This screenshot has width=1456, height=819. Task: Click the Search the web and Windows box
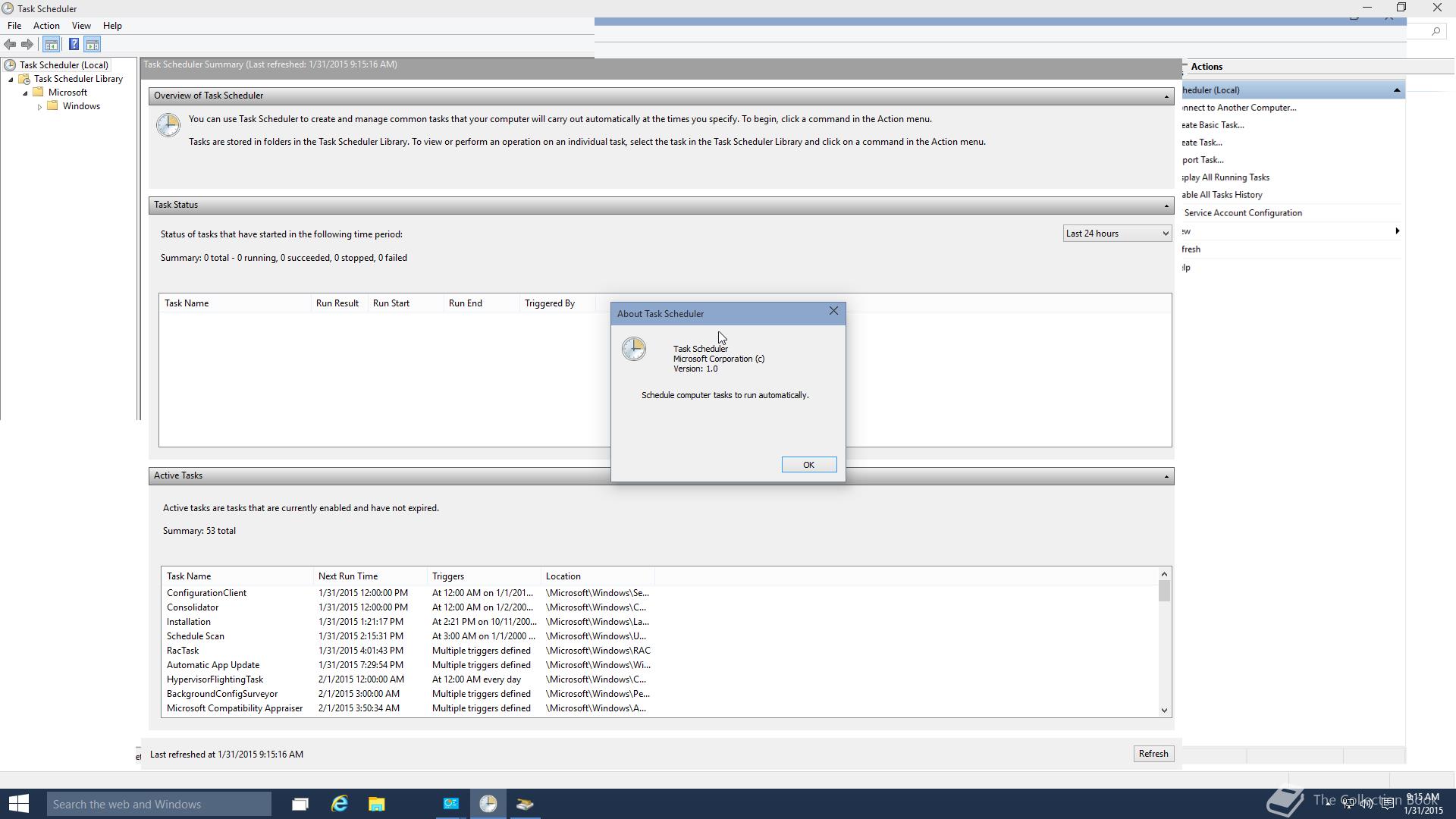159,804
